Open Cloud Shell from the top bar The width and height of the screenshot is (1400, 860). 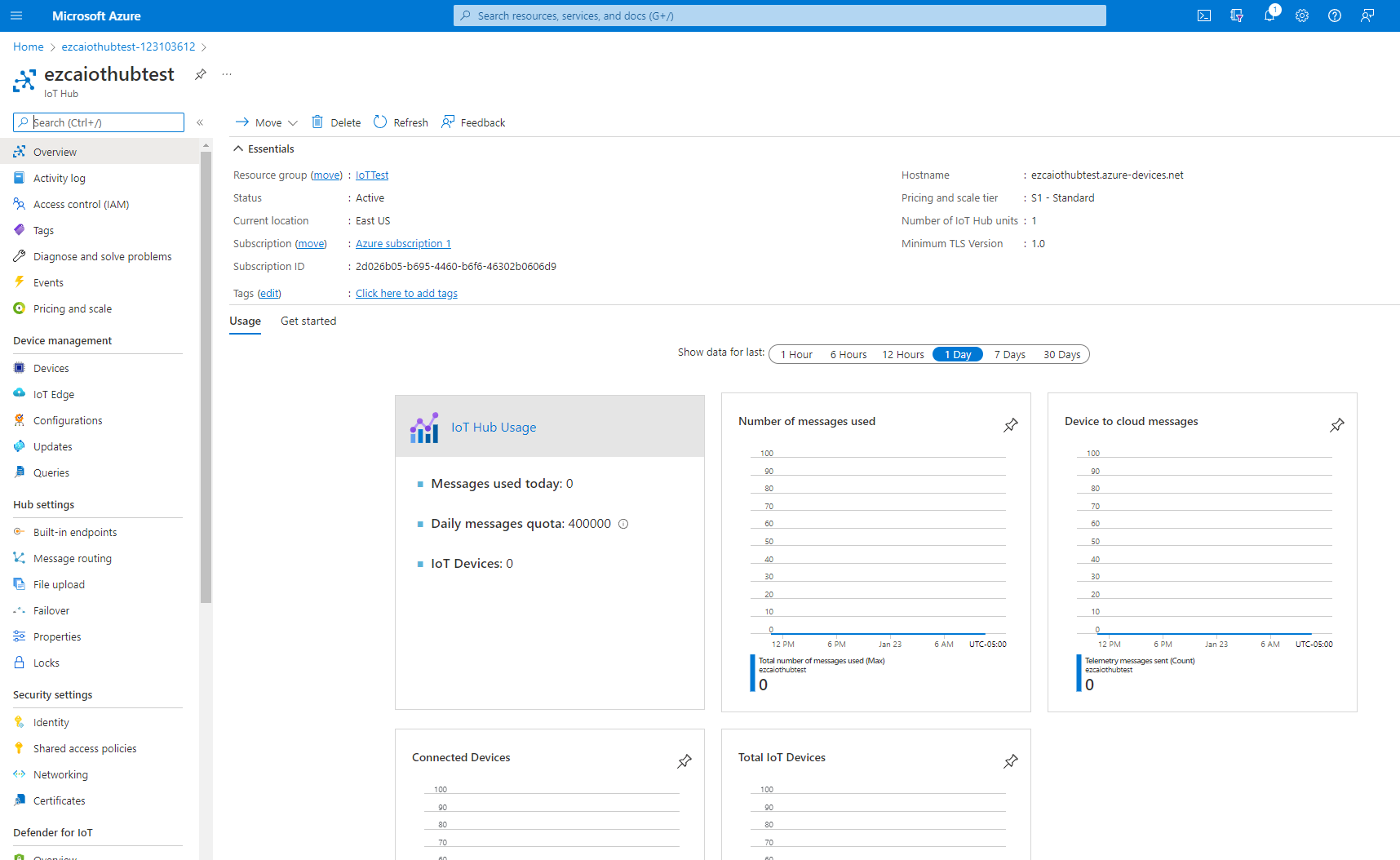tap(1204, 16)
